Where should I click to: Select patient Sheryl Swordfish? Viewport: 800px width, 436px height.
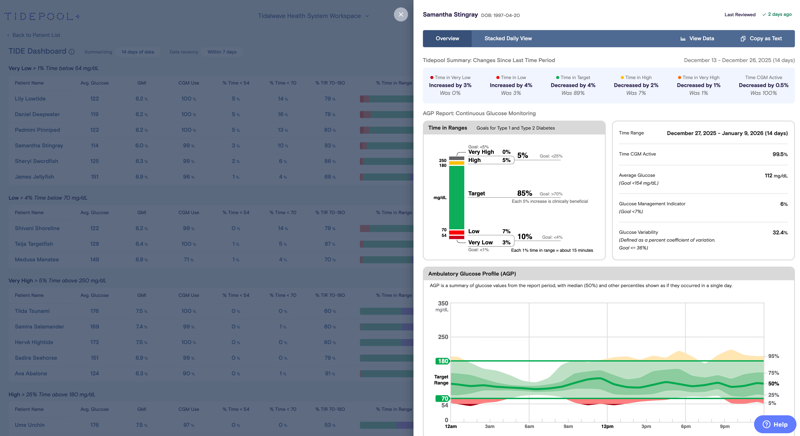36,161
